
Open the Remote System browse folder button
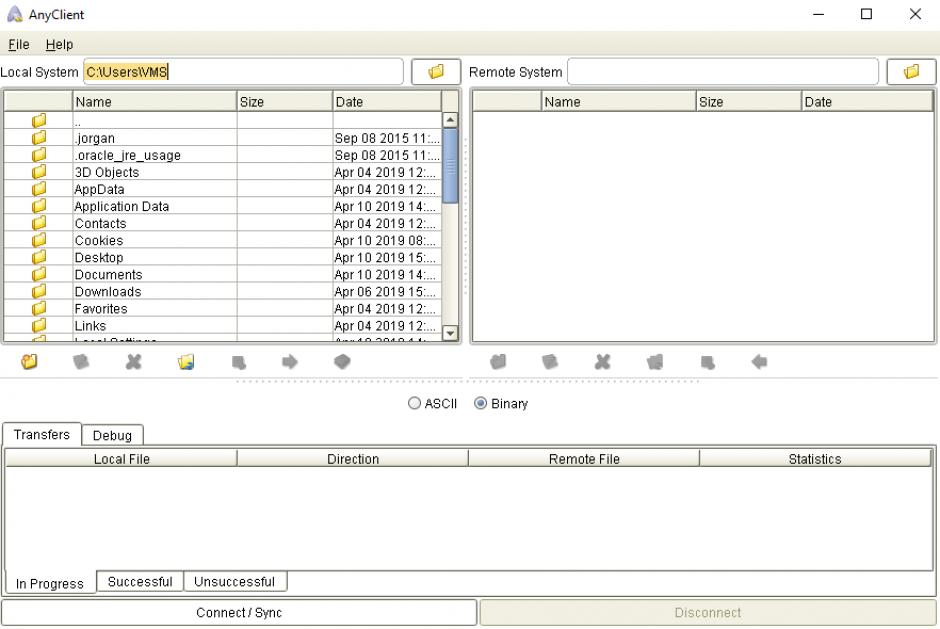[911, 72]
